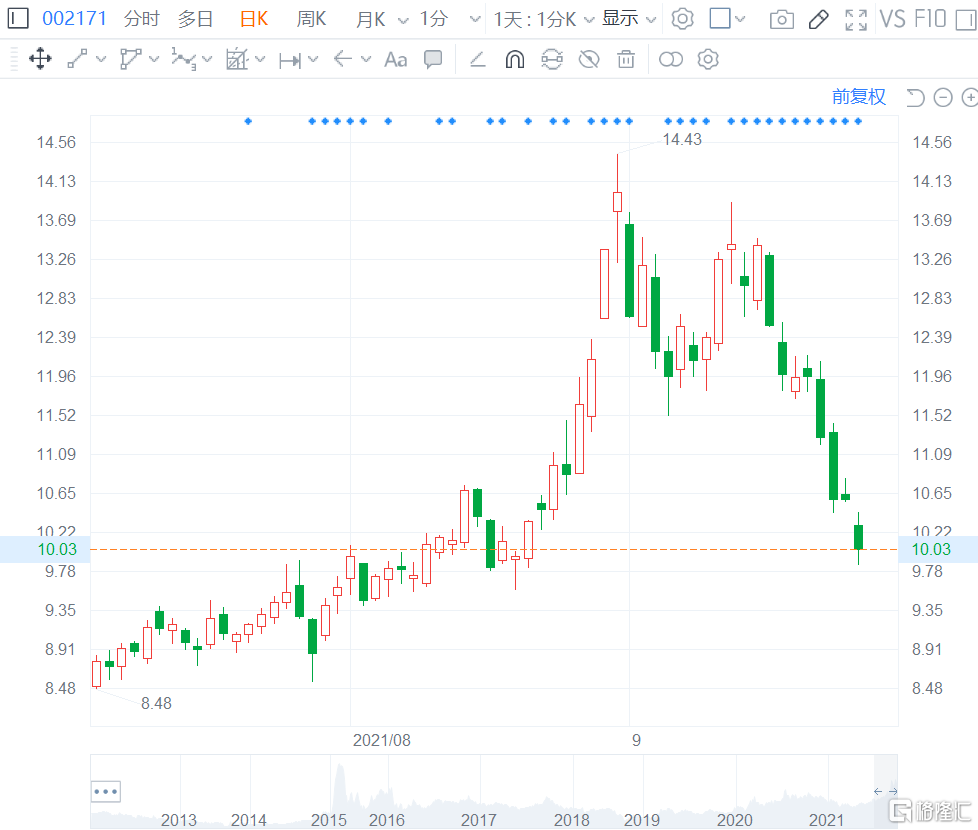978x830 pixels.
Task: Click the zoom out minus circle
Action: (x=942, y=97)
